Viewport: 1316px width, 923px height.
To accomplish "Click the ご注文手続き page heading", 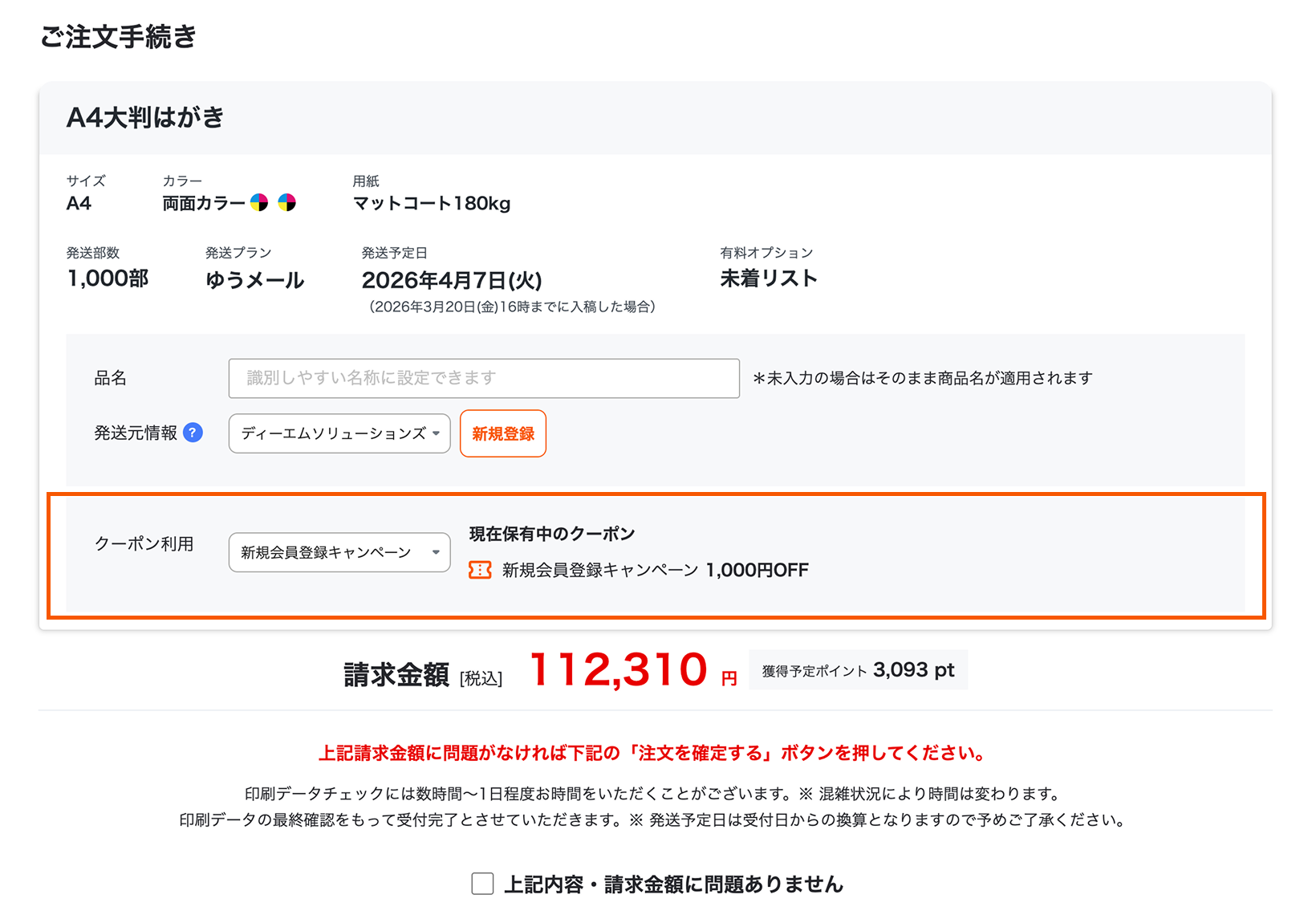I will click(x=118, y=36).
